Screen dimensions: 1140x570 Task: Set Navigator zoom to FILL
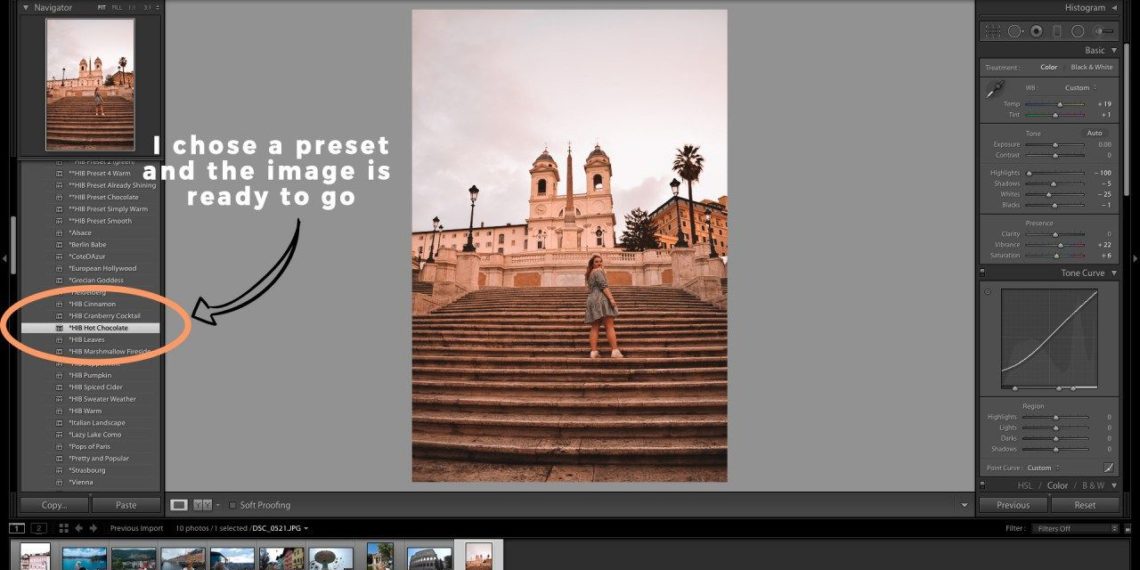117,7
